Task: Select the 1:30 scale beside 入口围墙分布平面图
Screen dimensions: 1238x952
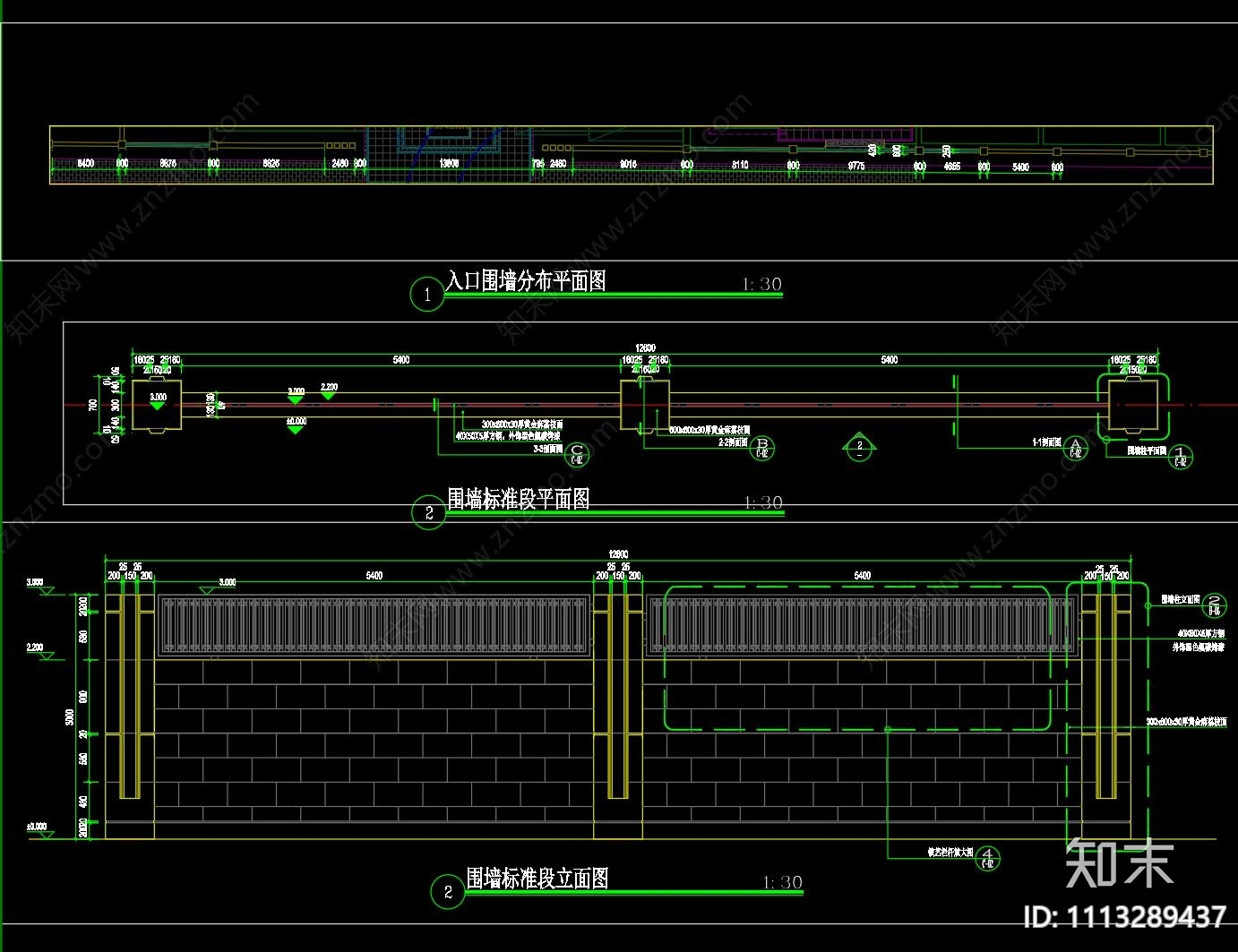Action: pos(762,285)
